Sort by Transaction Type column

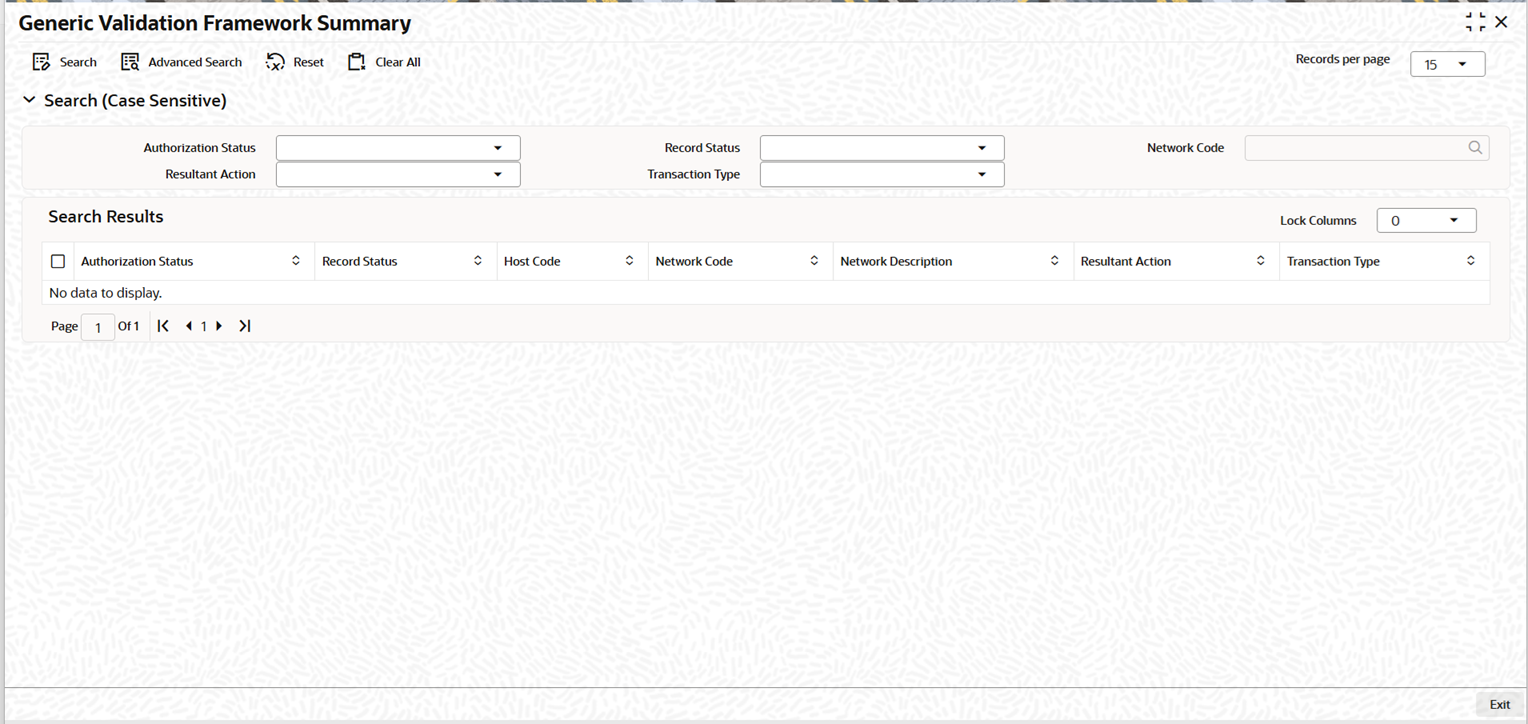pos(1471,261)
